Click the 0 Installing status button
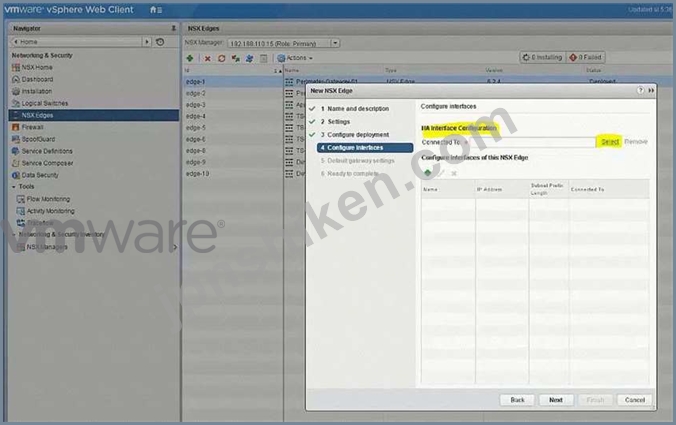Screen dimensions: 676x425 (542, 57)
